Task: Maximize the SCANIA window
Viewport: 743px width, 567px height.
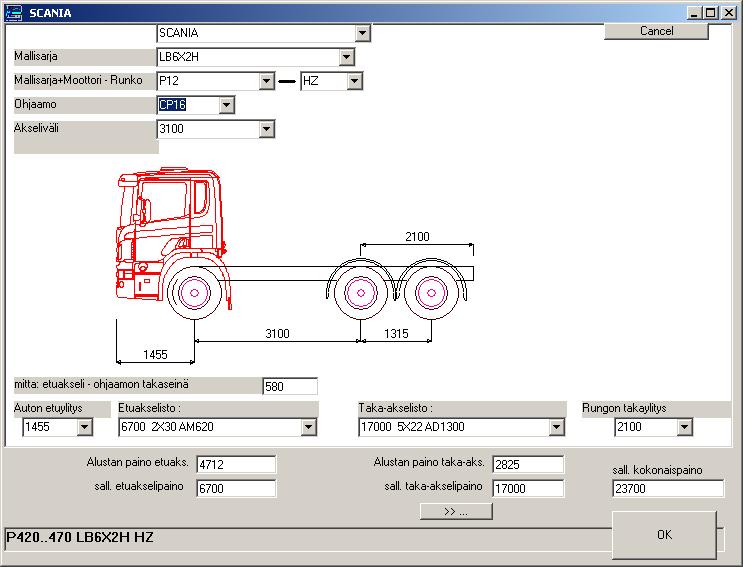Action: point(710,13)
